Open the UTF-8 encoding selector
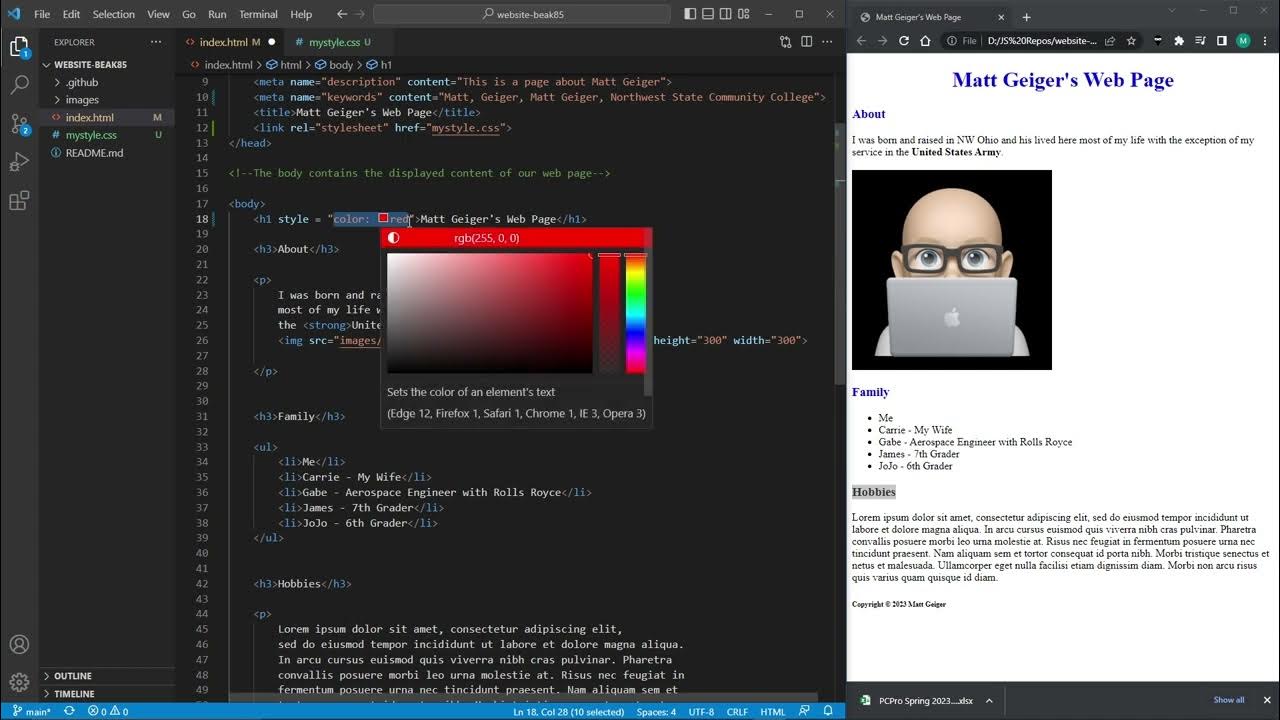This screenshot has width=1280, height=720. point(701,711)
